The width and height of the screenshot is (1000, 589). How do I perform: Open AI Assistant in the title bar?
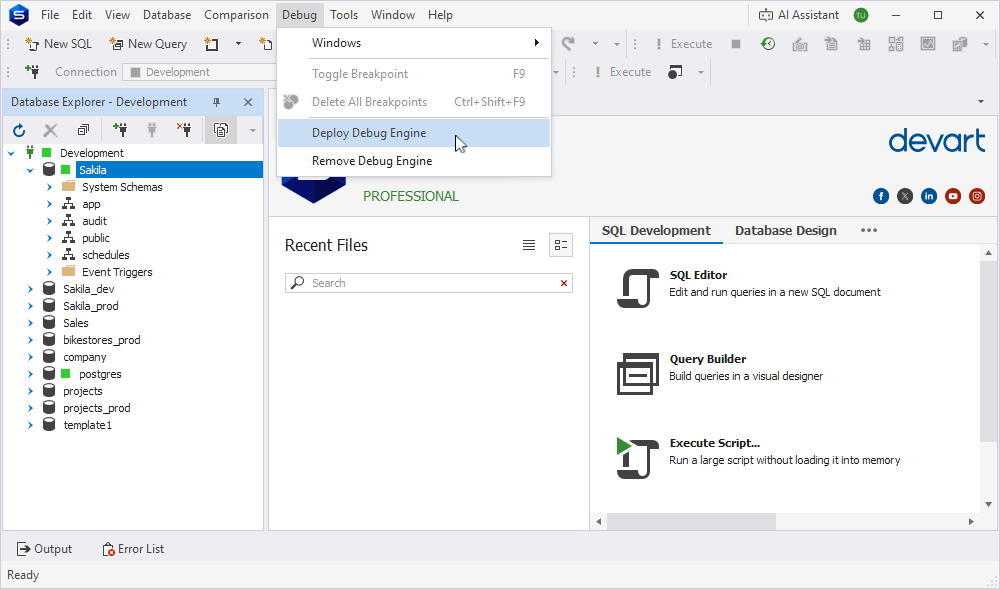point(798,15)
